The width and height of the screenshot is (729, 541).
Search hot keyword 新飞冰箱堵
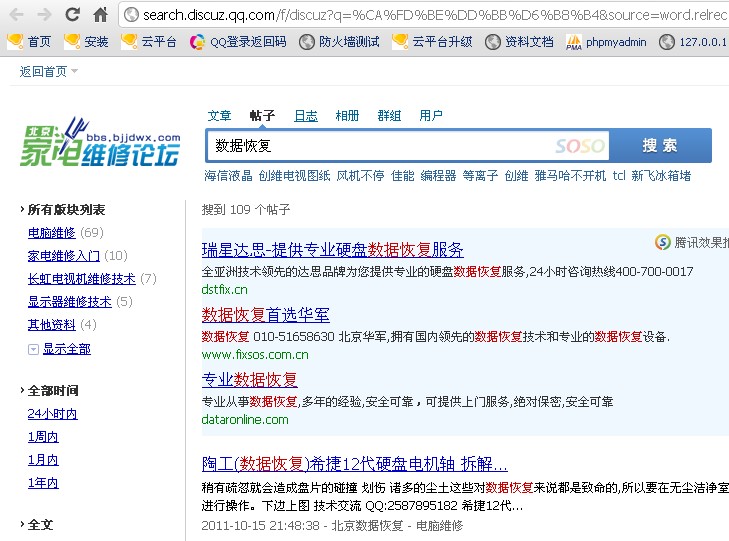point(661,176)
